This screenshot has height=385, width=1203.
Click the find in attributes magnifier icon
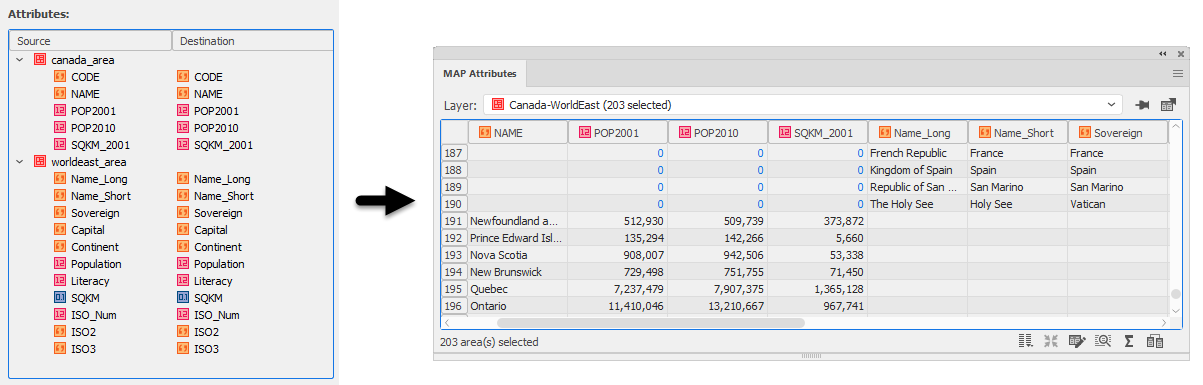point(1103,341)
